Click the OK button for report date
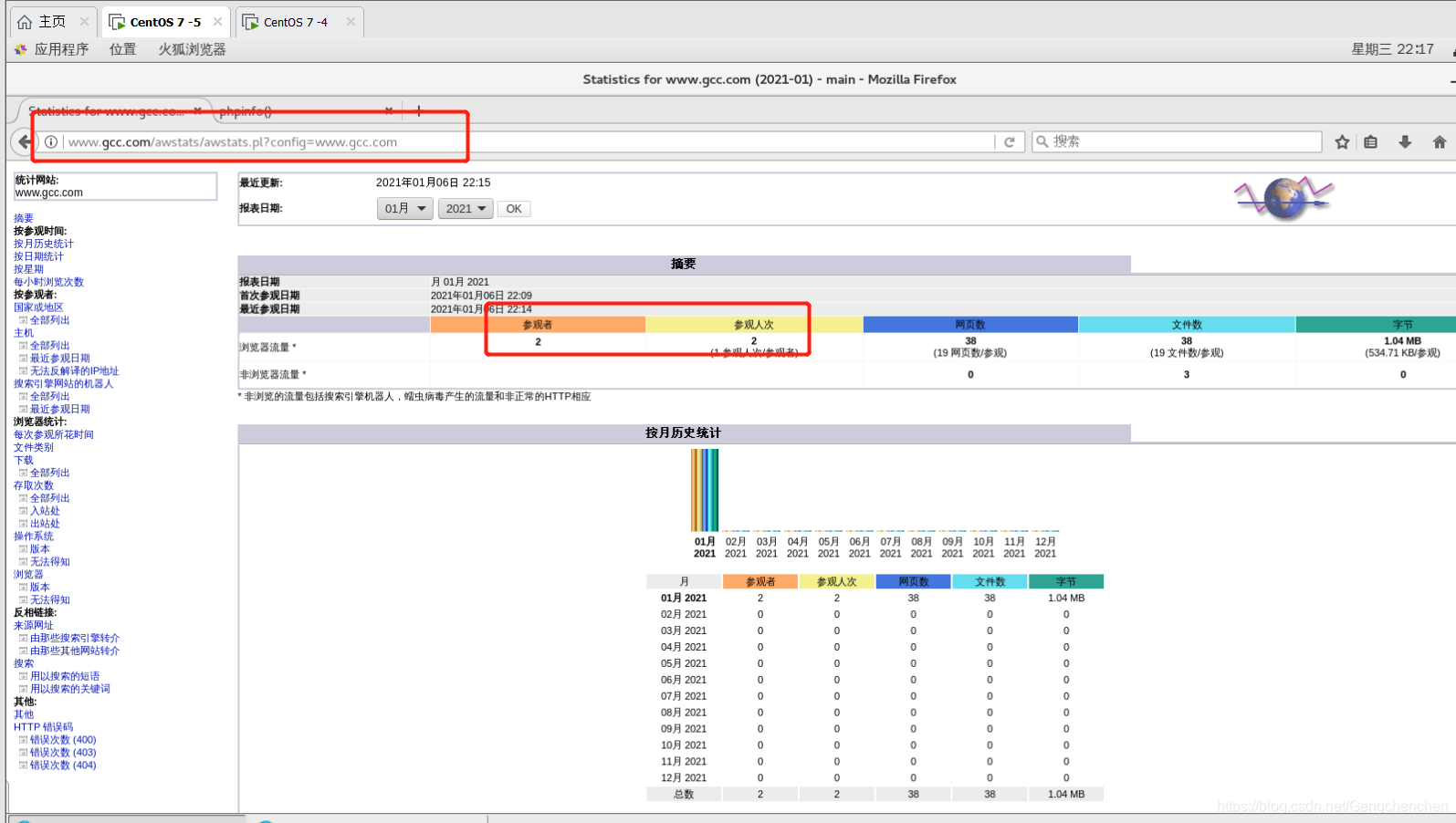 point(514,209)
